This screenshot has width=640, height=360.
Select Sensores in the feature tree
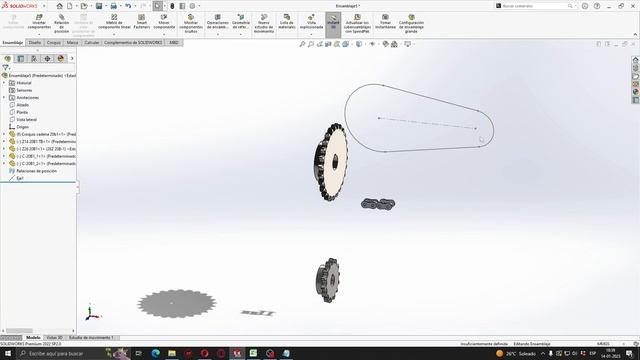click(x=24, y=90)
